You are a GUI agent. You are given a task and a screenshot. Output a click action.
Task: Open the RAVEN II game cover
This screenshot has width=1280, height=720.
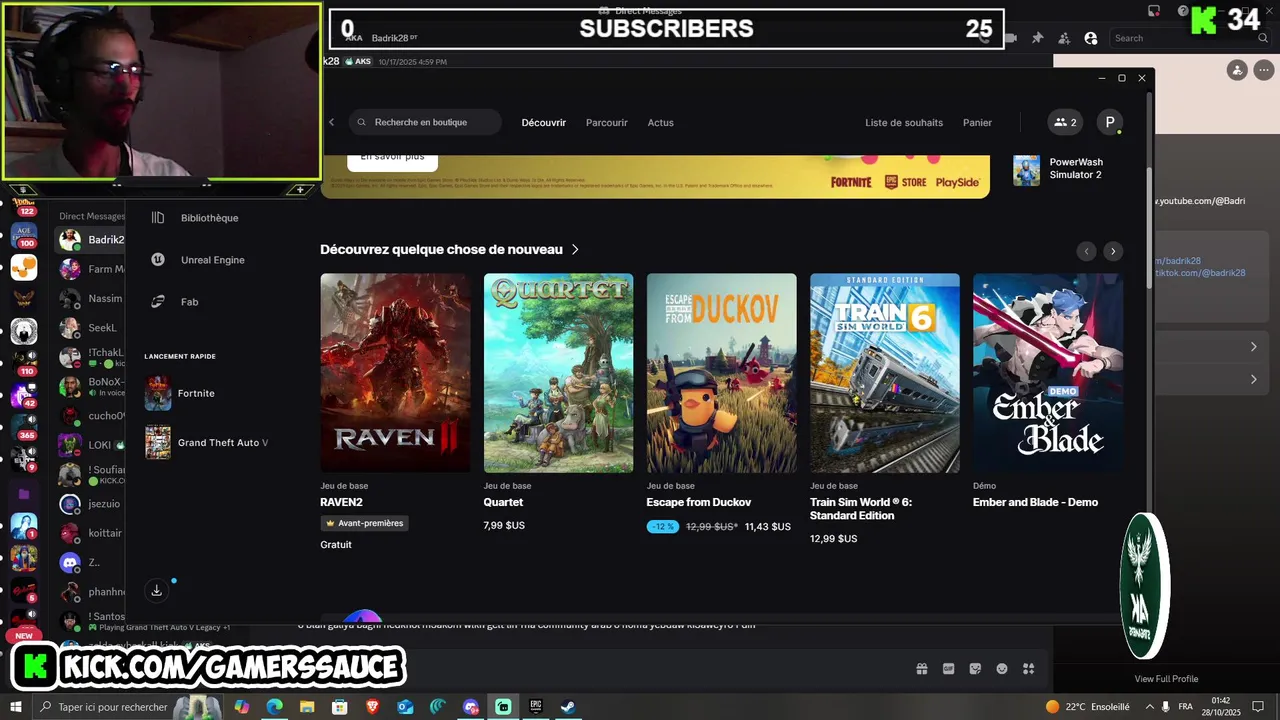[395, 373]
